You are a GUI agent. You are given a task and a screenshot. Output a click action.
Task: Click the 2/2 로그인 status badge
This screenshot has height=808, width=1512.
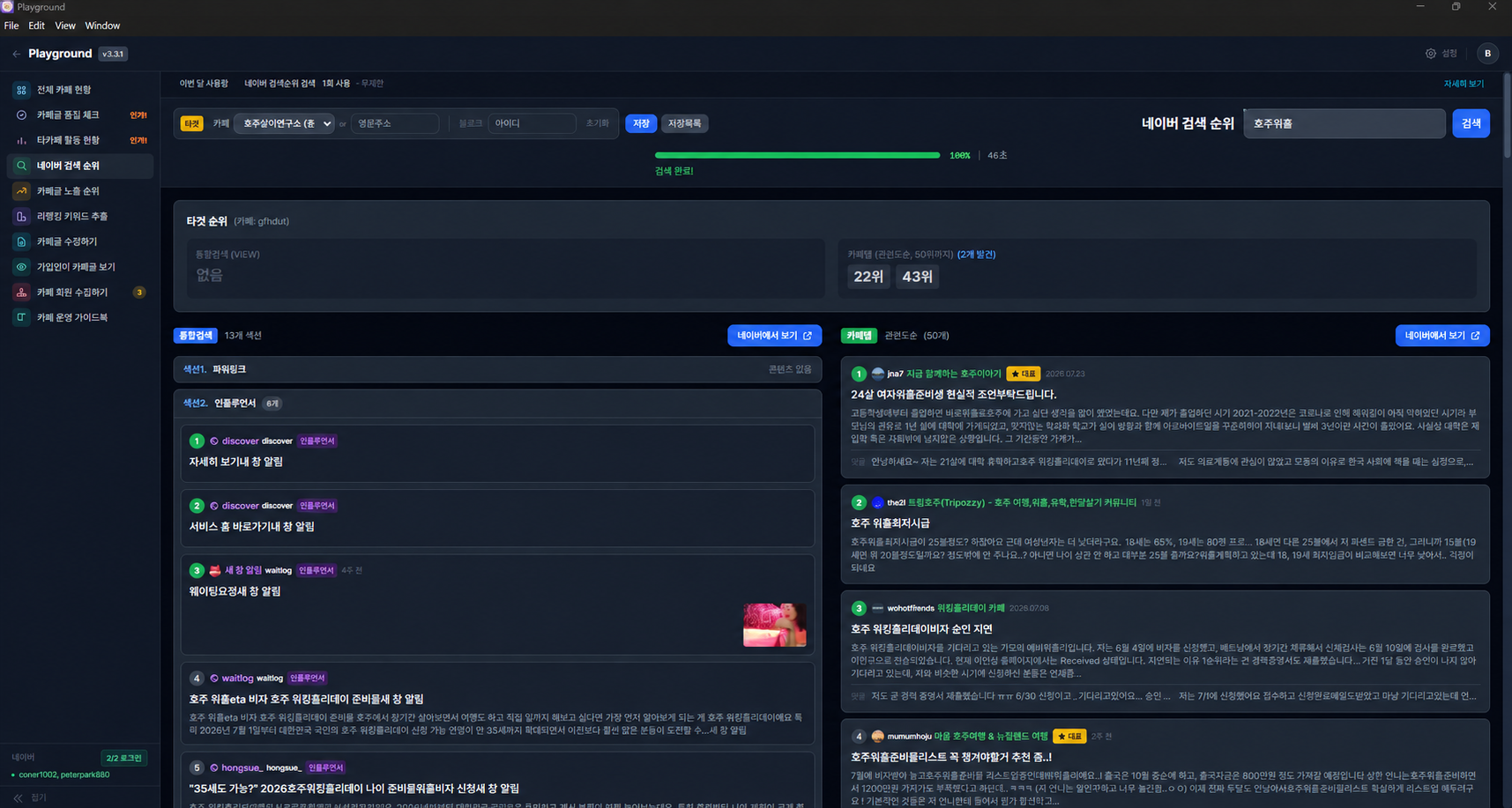[123, 758]
